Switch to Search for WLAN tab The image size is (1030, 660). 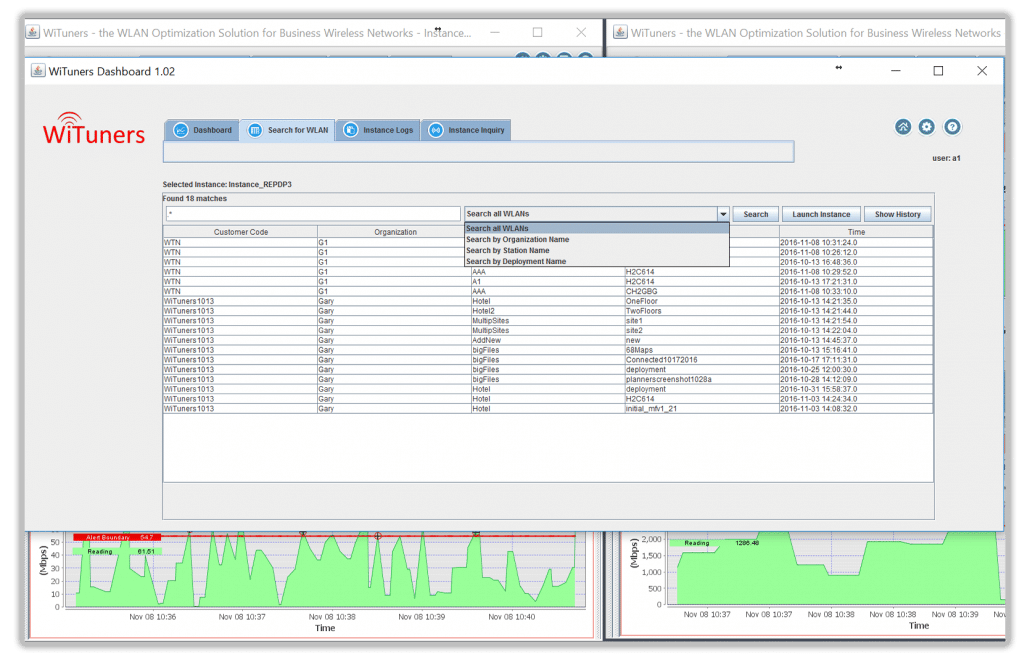[x=288, y=130]
